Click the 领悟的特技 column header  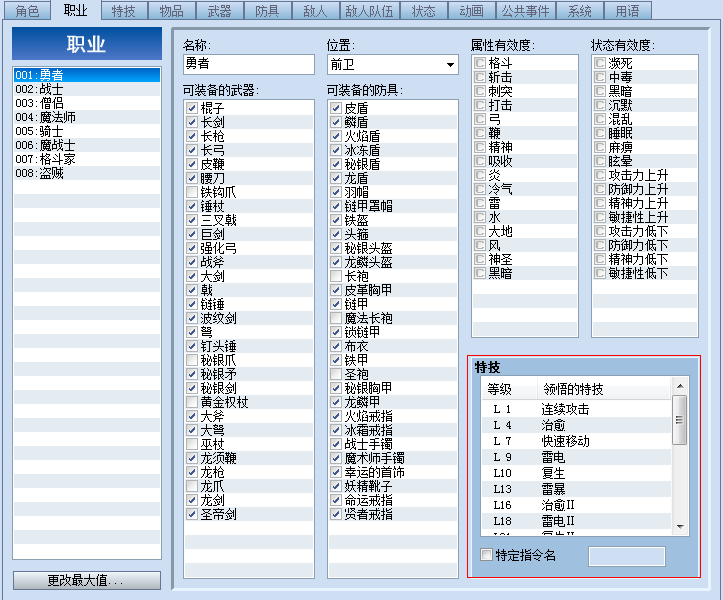(604, 389)
